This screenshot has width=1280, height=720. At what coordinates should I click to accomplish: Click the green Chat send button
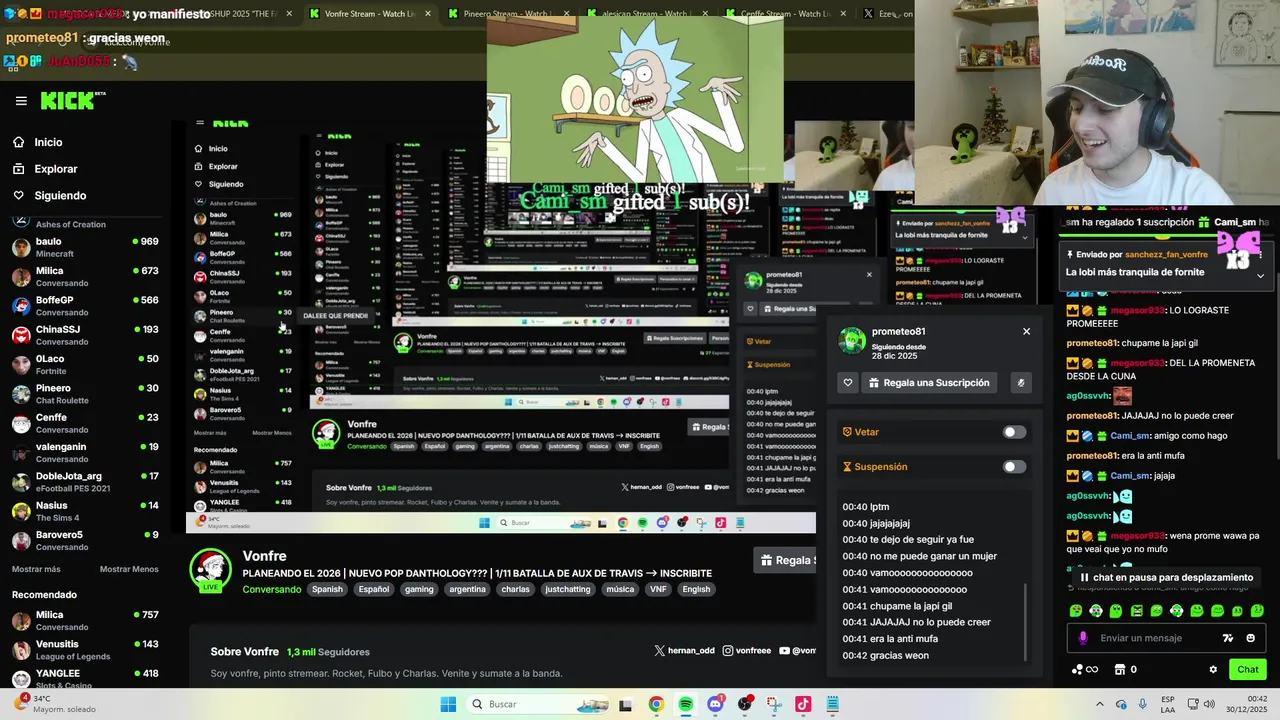(1248, 670)
